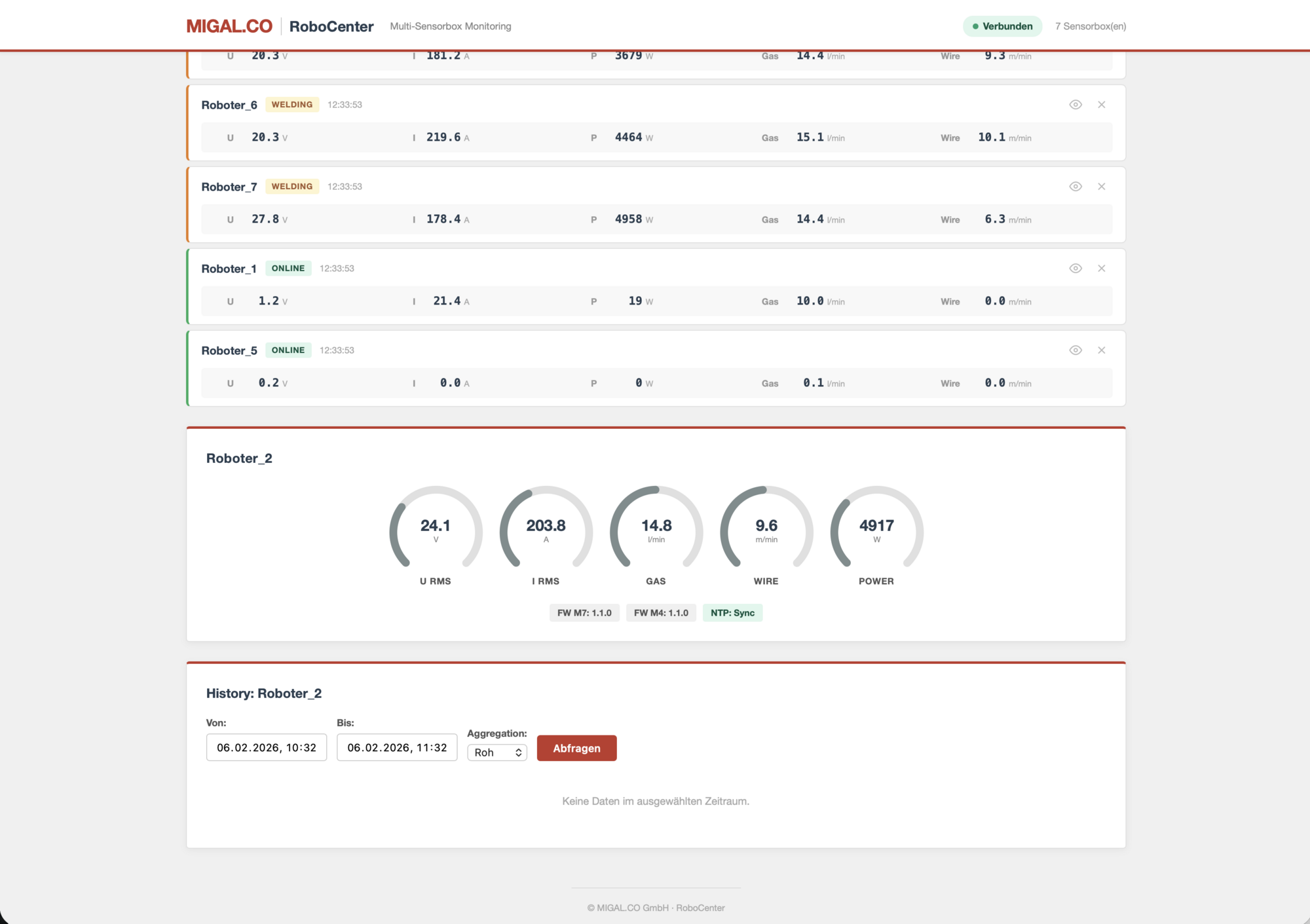Viewport: 1310px width, 924px height.
Task: Click the Abfragen button
Action: tap(576, 748)
